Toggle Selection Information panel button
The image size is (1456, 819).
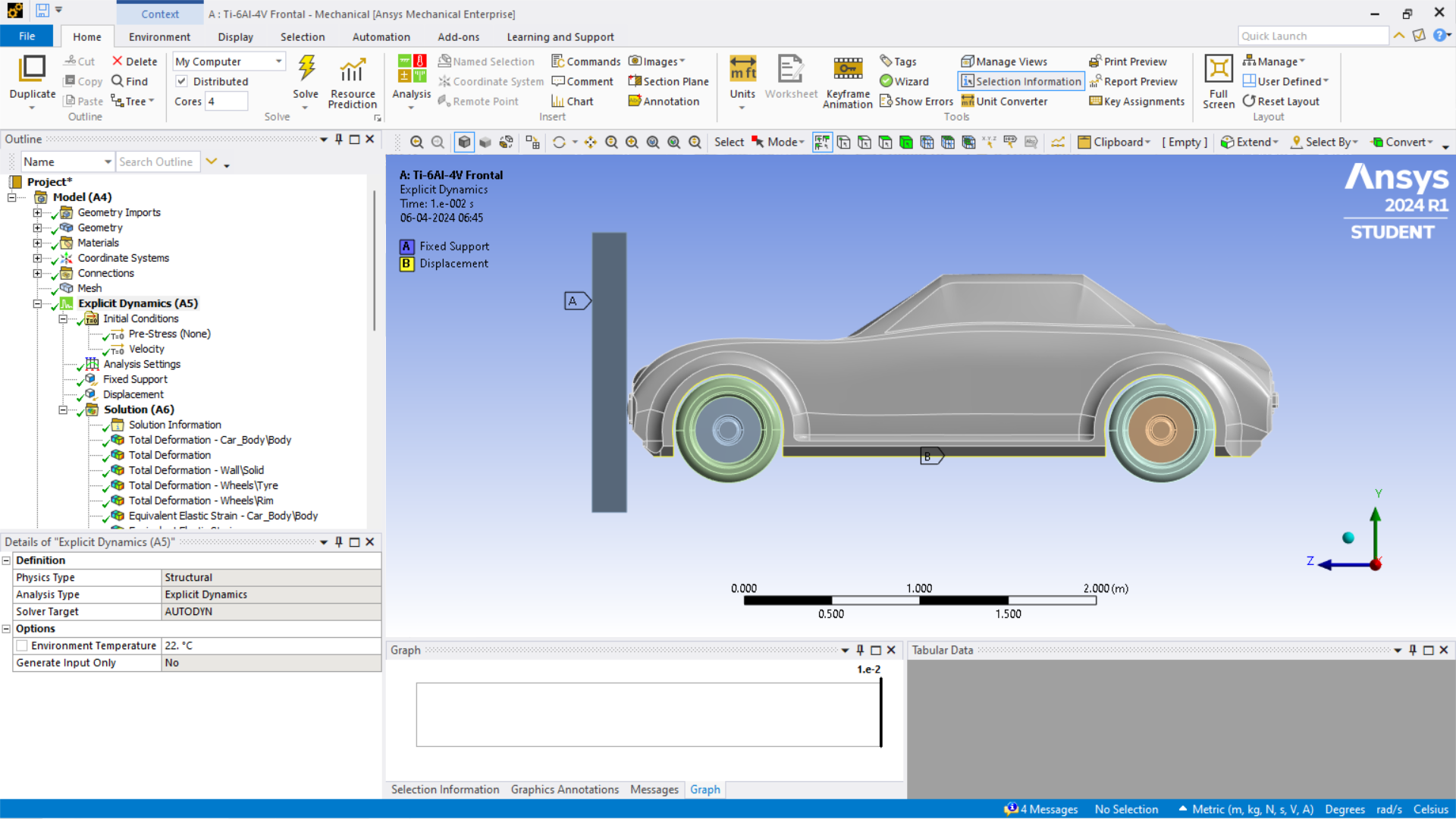tap(1021, 81)
